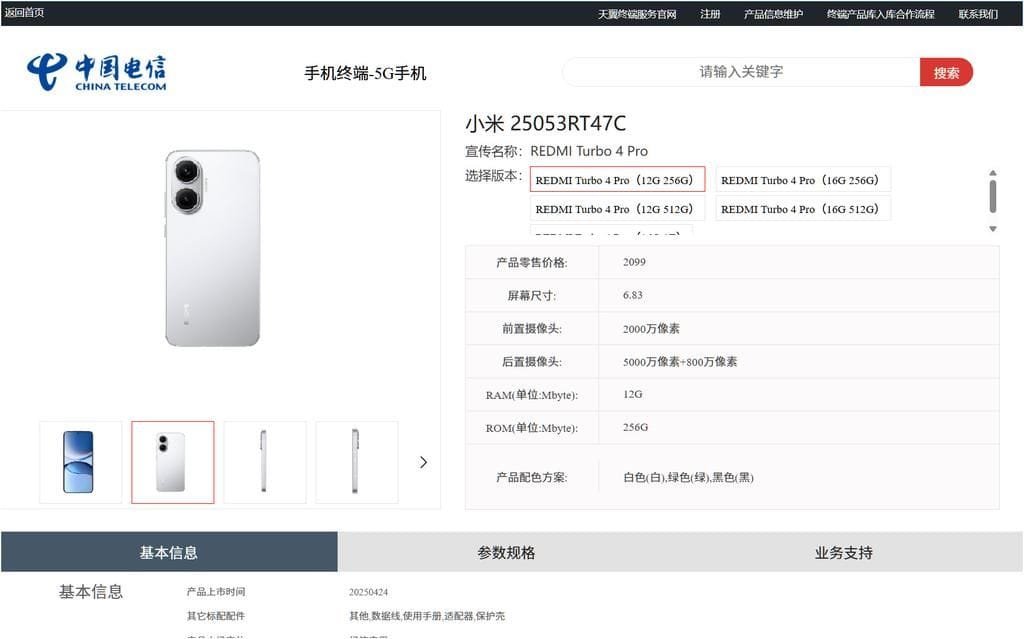The height and width of the screenshot is (639, 1024).
Task: Select REDMI Turbo 4 Pro 12G 512G version
Action: pyautogui.click(x=617, y=208)
